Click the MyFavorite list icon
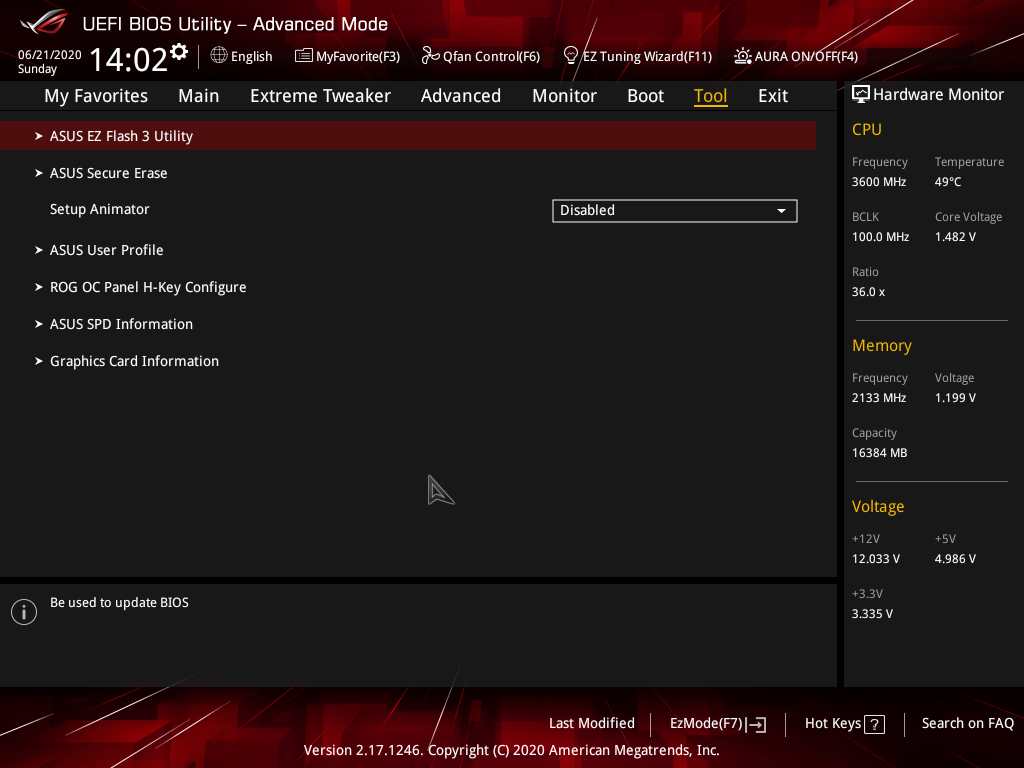This screenshot has width=1024, height=768. click(304, 56)
